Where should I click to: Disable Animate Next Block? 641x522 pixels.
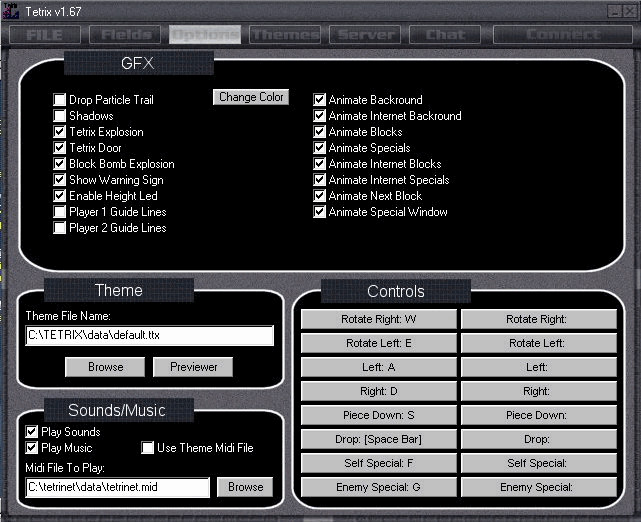click(x=319, y=195)
